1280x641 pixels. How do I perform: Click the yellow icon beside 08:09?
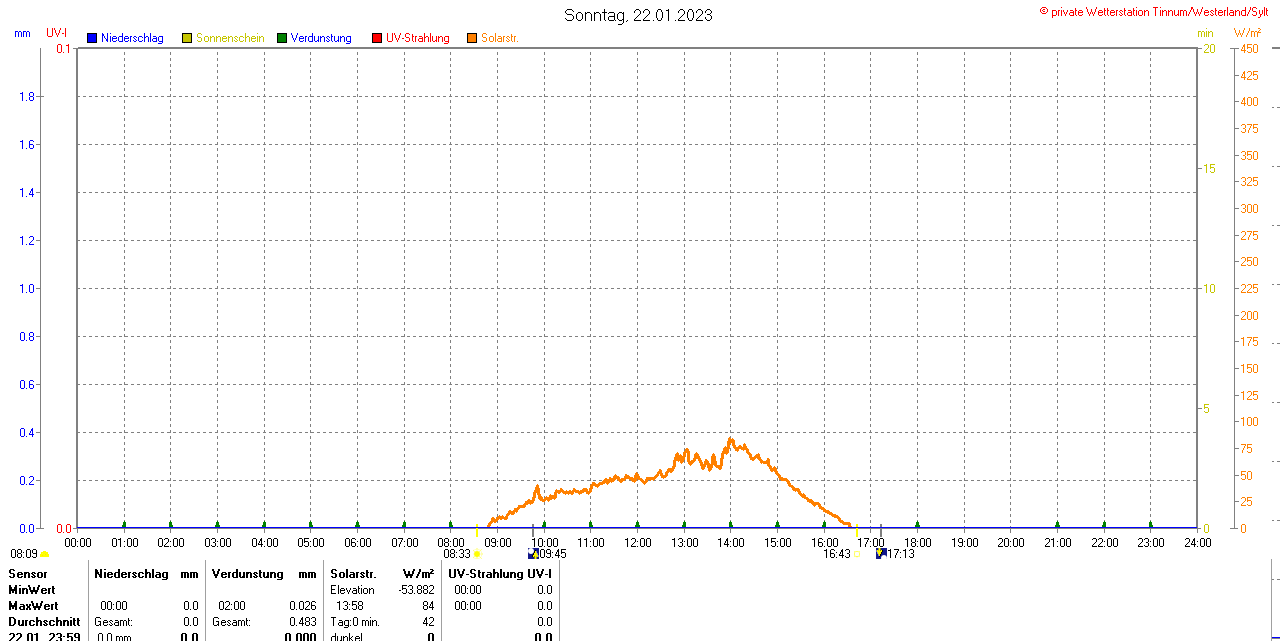[x=45, y=554]
